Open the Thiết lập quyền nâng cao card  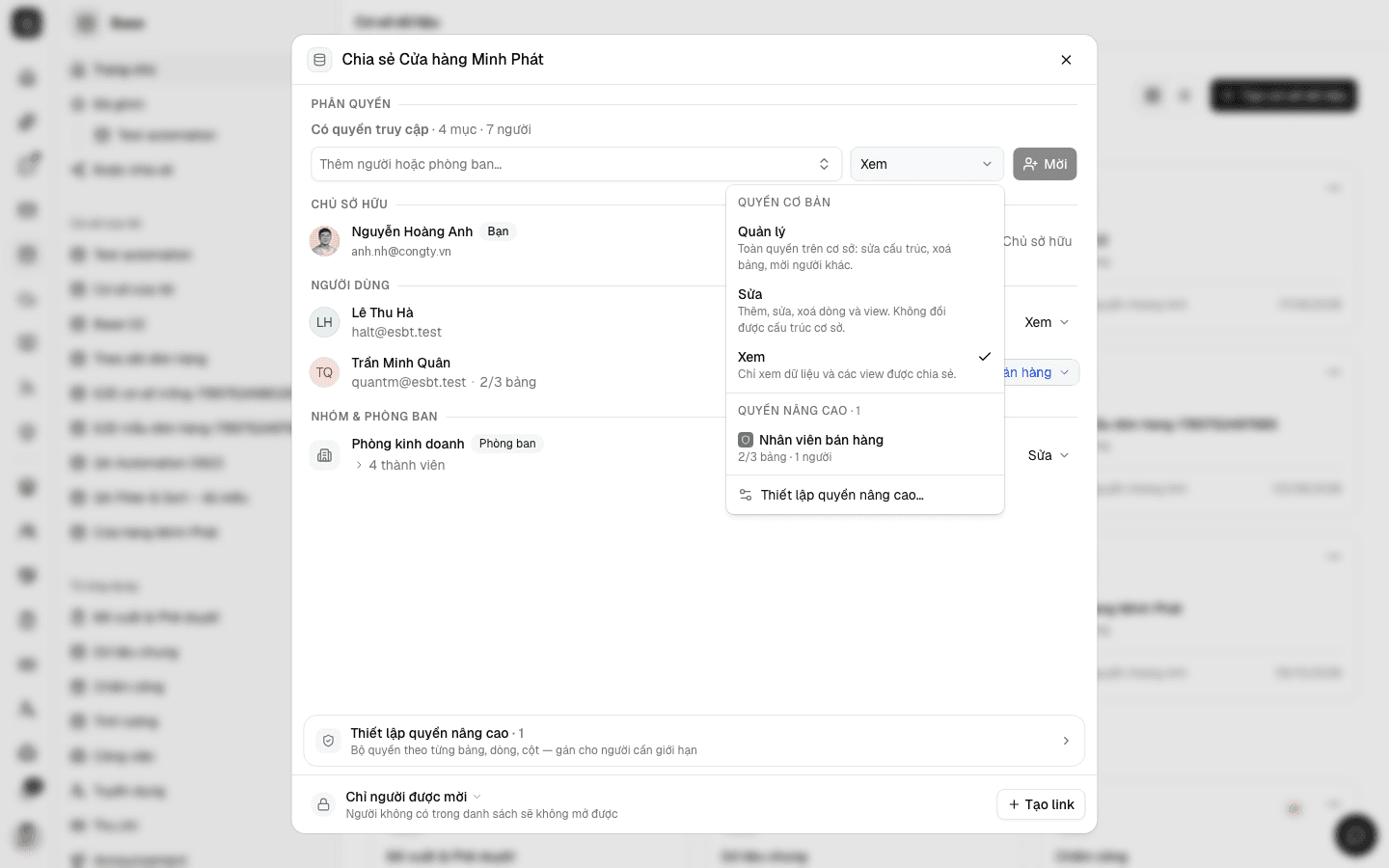click(x=694, y=741)
